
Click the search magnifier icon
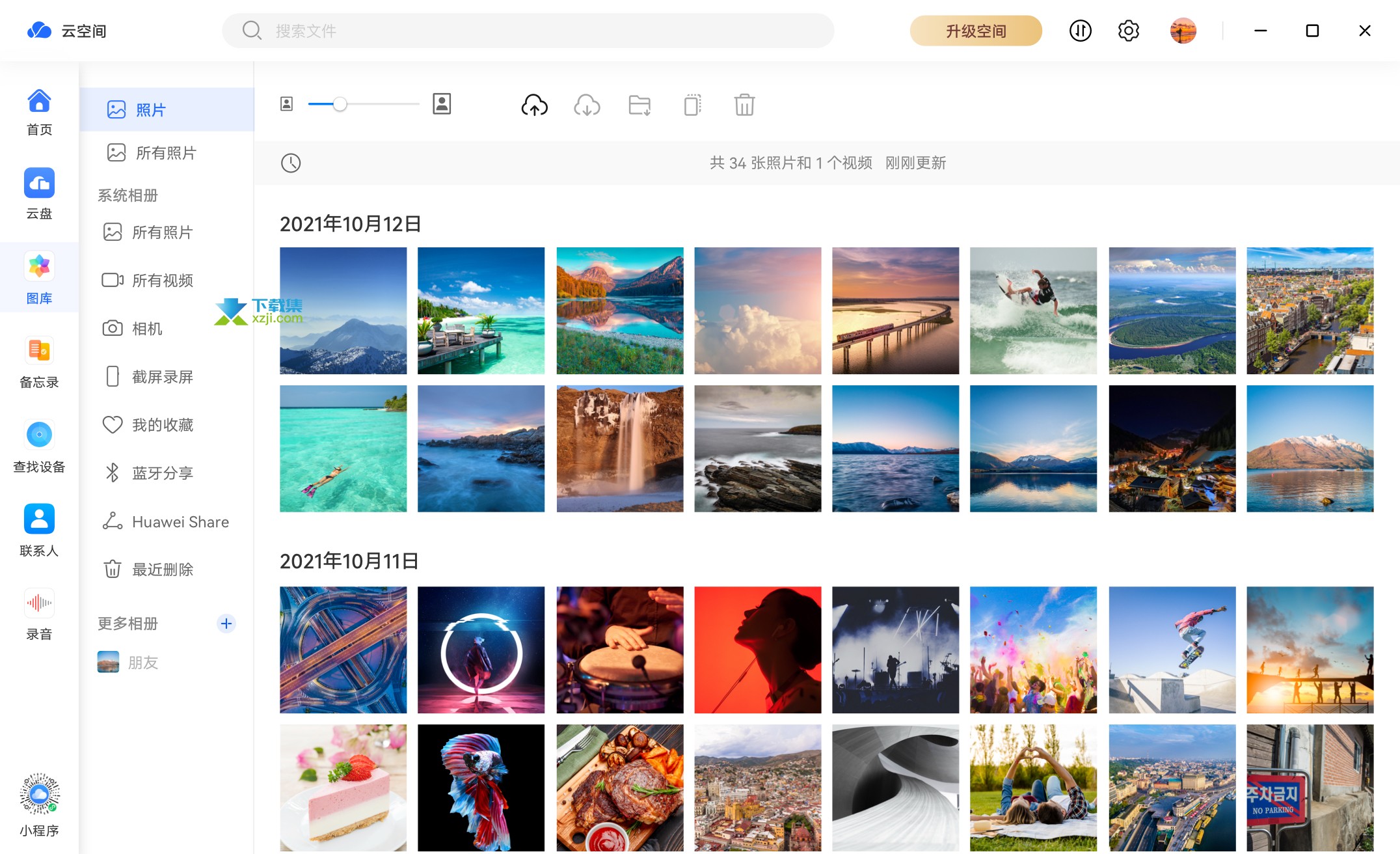pos(252,31)
